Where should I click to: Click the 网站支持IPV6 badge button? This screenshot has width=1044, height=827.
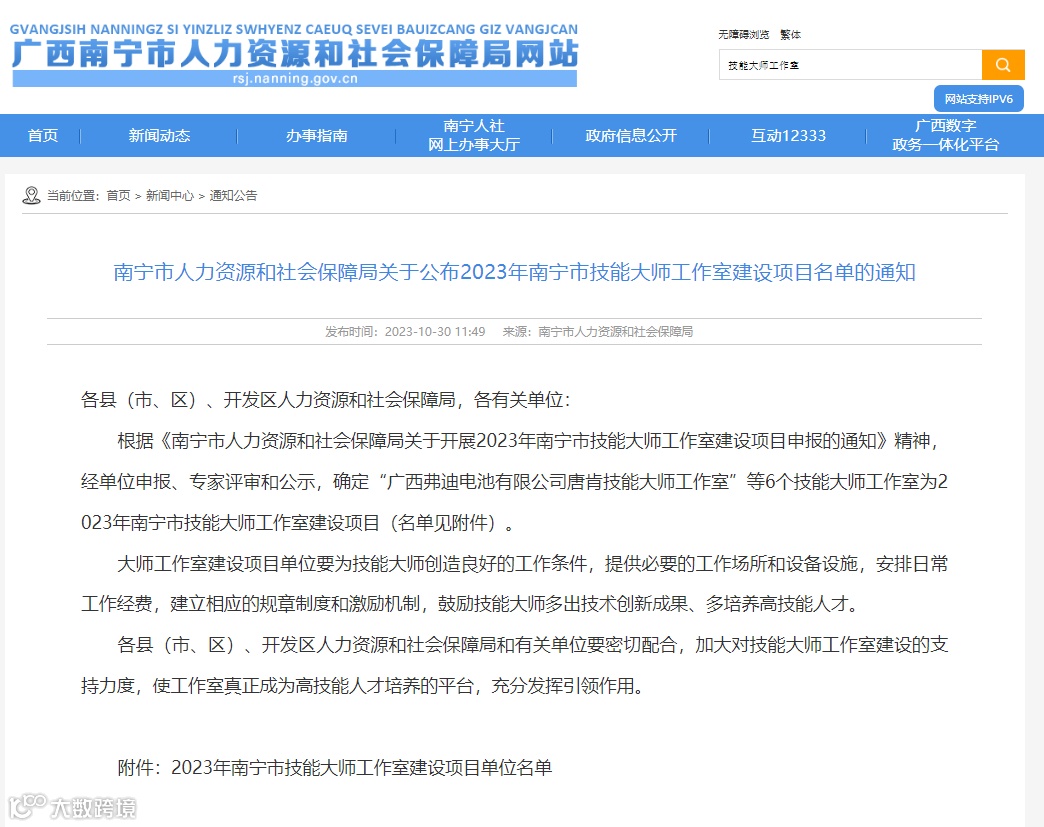tap(978, 99)
